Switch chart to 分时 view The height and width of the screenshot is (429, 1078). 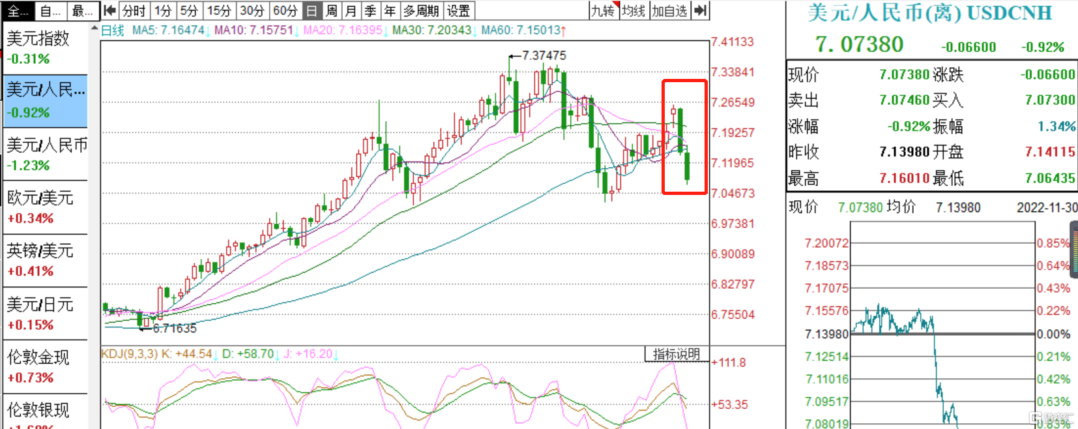(134, 10)
